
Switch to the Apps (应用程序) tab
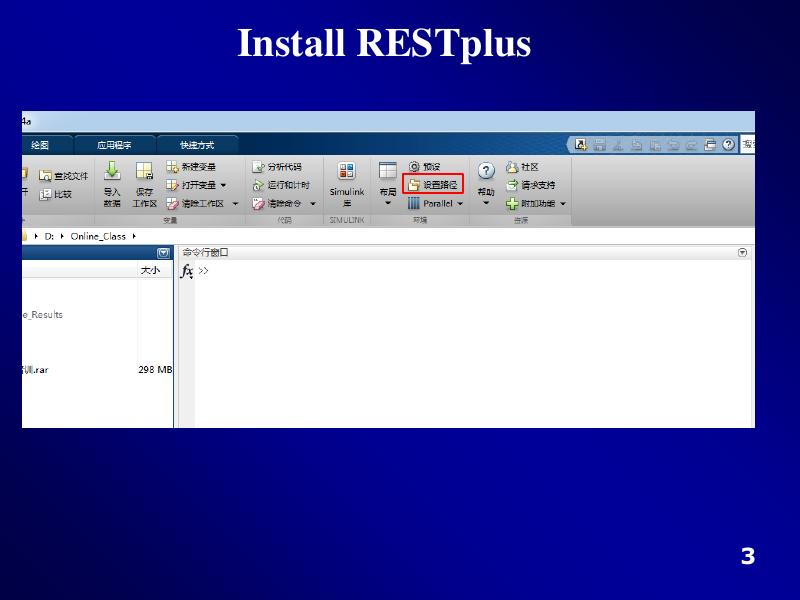point(114,145)
